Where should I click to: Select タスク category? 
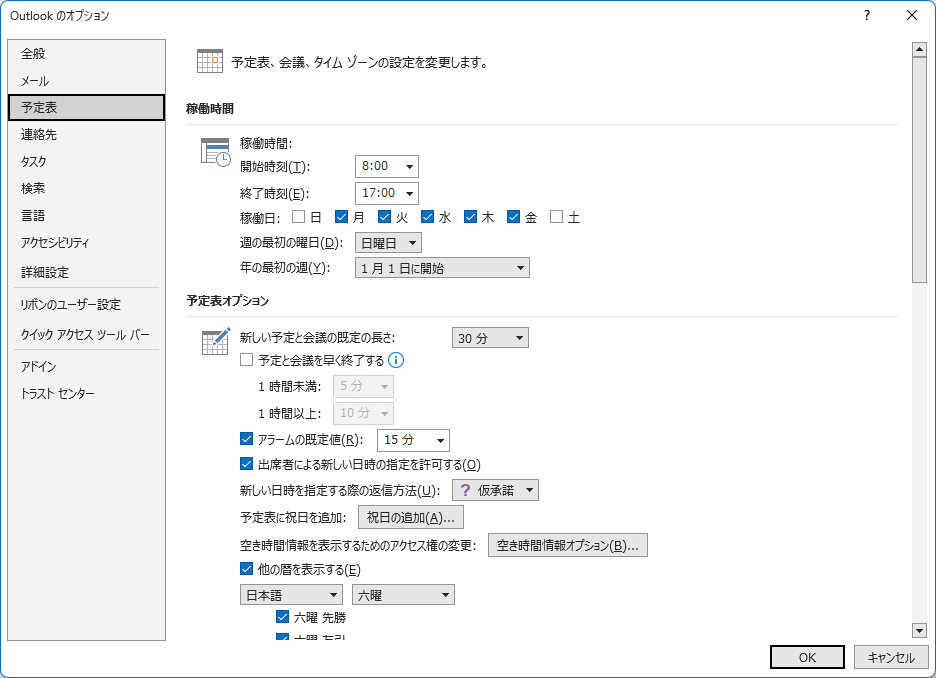coord(87,161)
